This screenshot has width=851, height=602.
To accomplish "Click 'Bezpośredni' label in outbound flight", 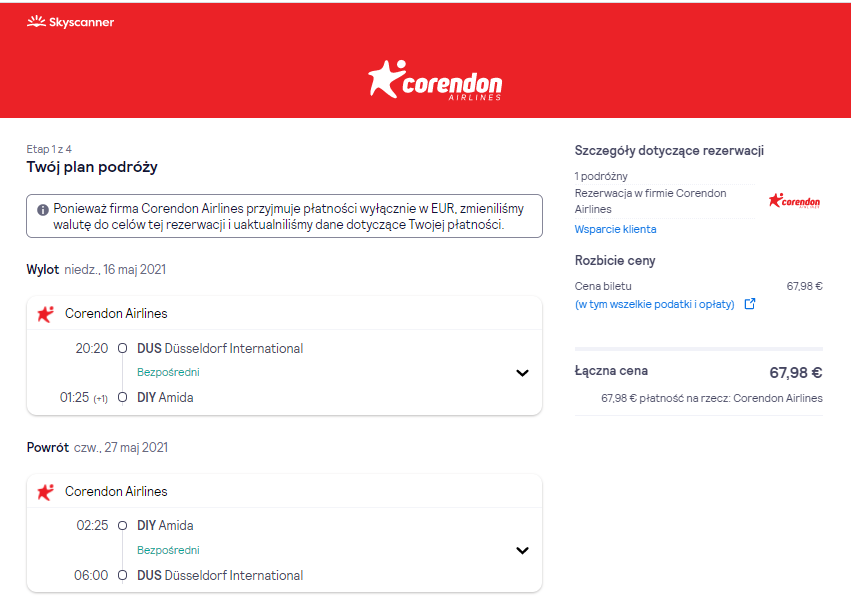I will [168, 372].
